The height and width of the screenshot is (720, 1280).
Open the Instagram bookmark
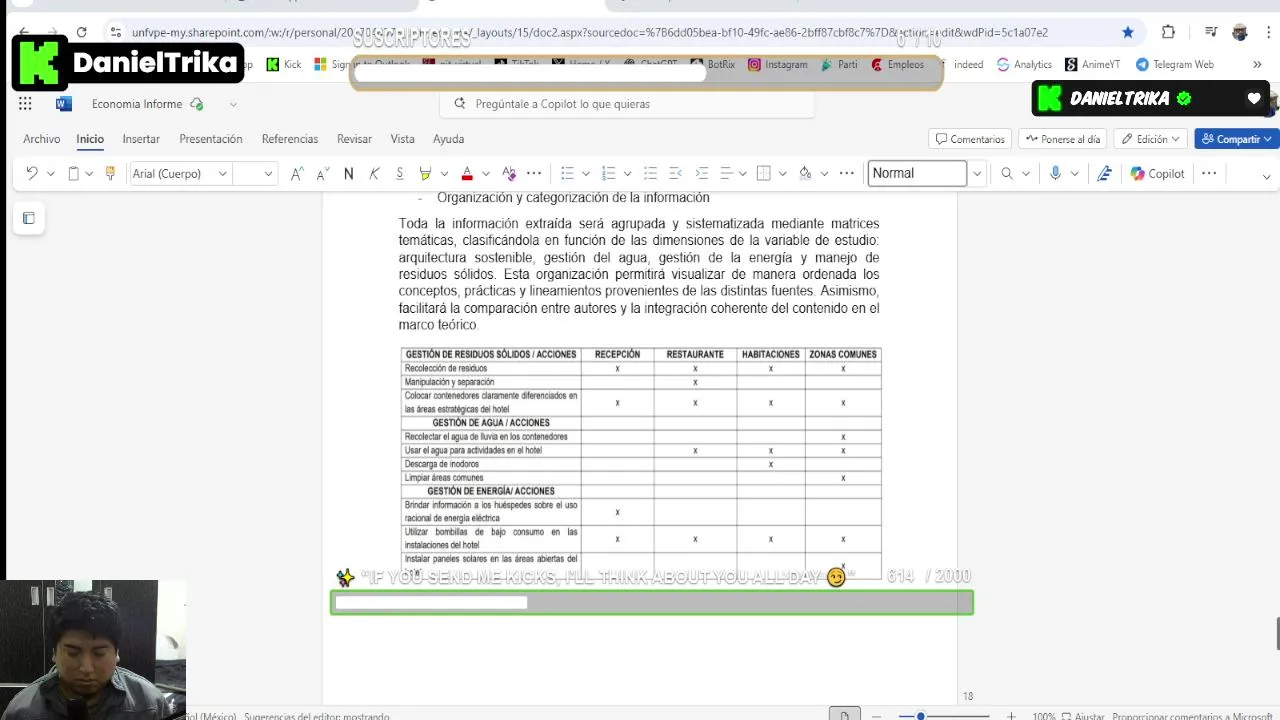(x=778, y=64)
